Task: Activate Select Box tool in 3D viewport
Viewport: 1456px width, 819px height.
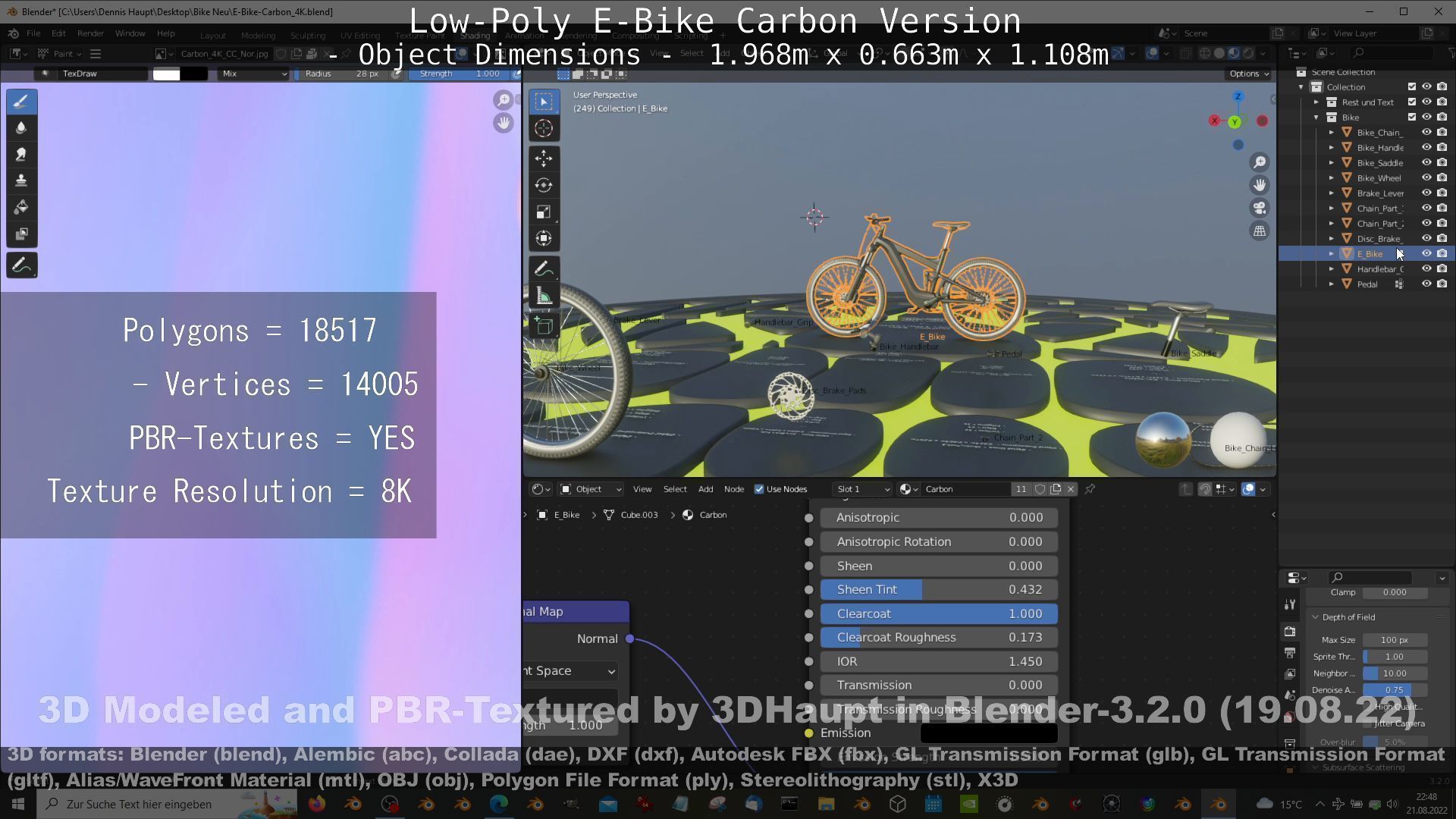Action: tap(544, 102)
